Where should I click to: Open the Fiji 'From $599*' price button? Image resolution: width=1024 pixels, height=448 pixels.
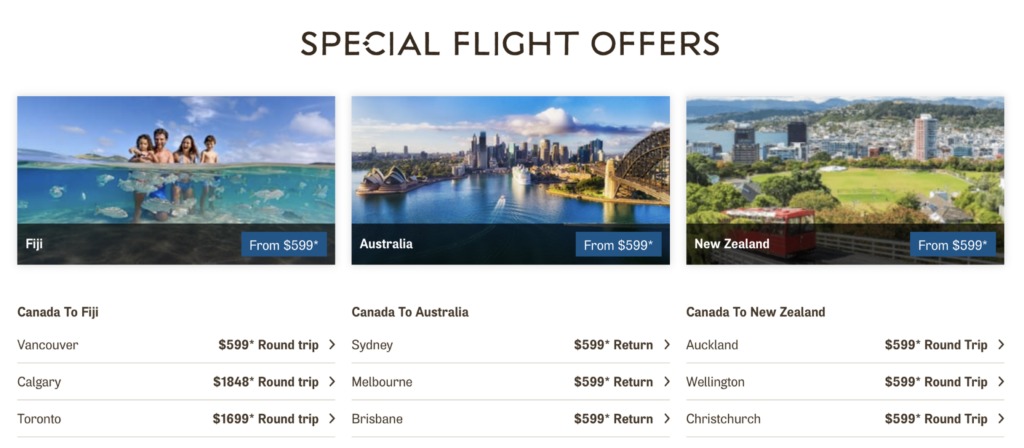(284, 245)
